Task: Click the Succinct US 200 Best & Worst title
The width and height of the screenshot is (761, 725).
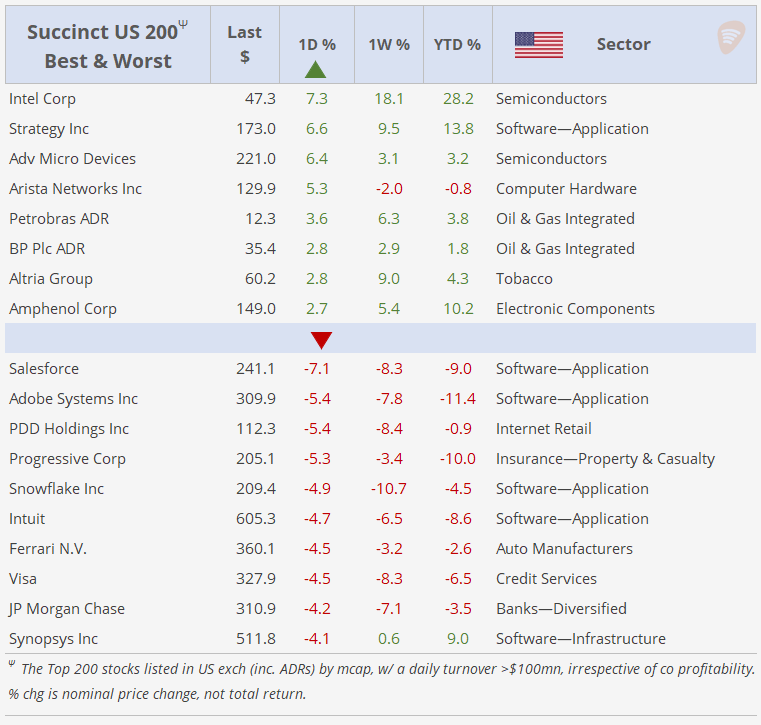Action: 108,46
